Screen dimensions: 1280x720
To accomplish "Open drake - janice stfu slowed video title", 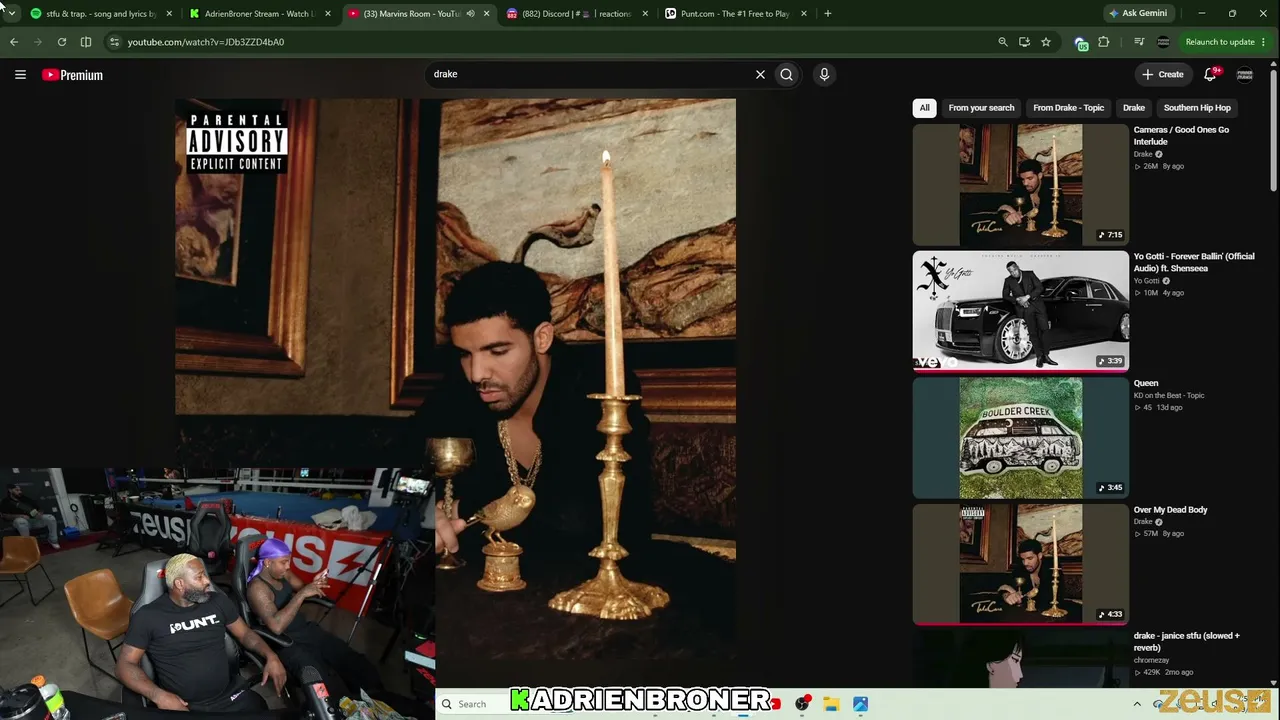I will coord(1186,642).
